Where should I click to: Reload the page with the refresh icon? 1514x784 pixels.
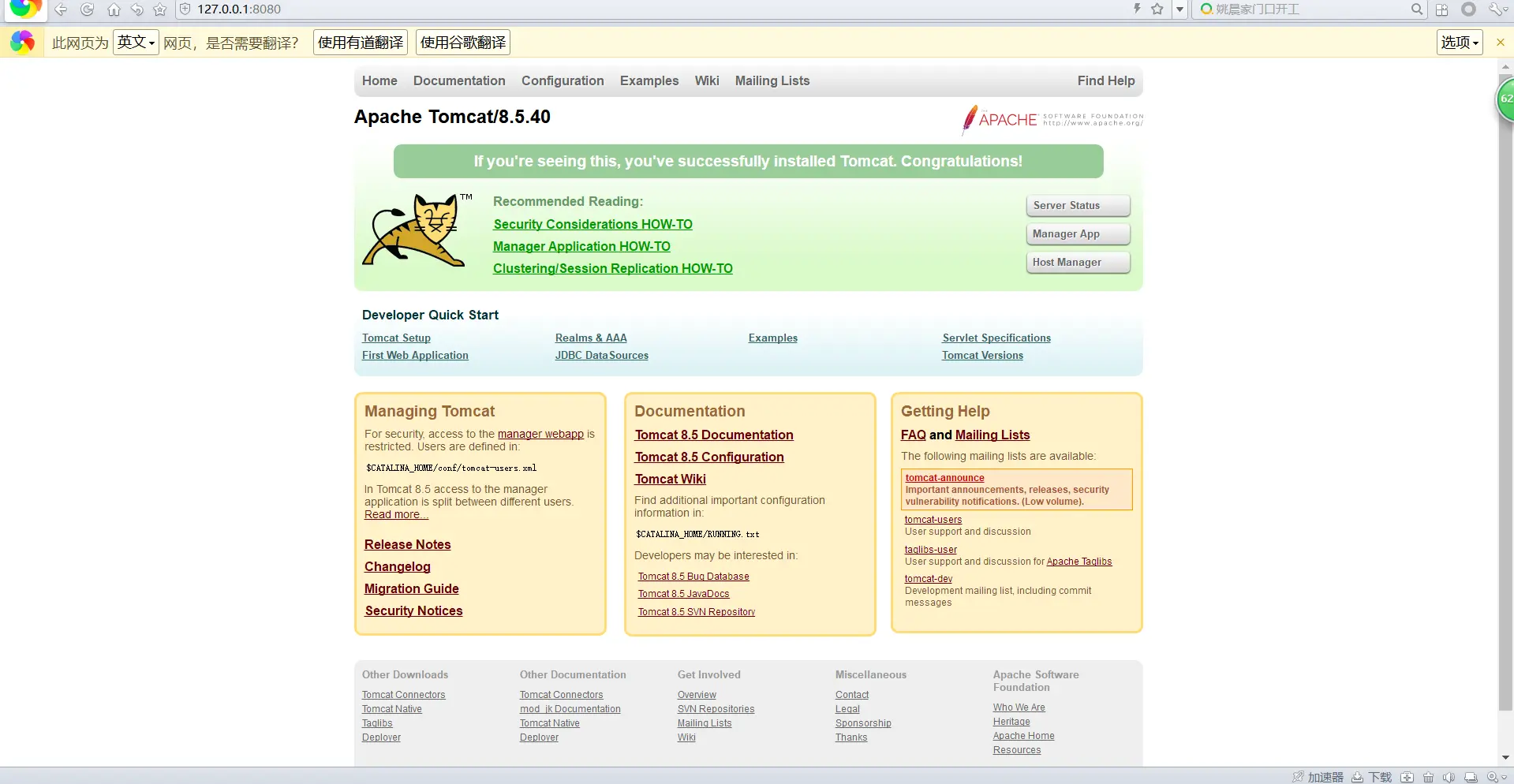click(x=88, y=9)
